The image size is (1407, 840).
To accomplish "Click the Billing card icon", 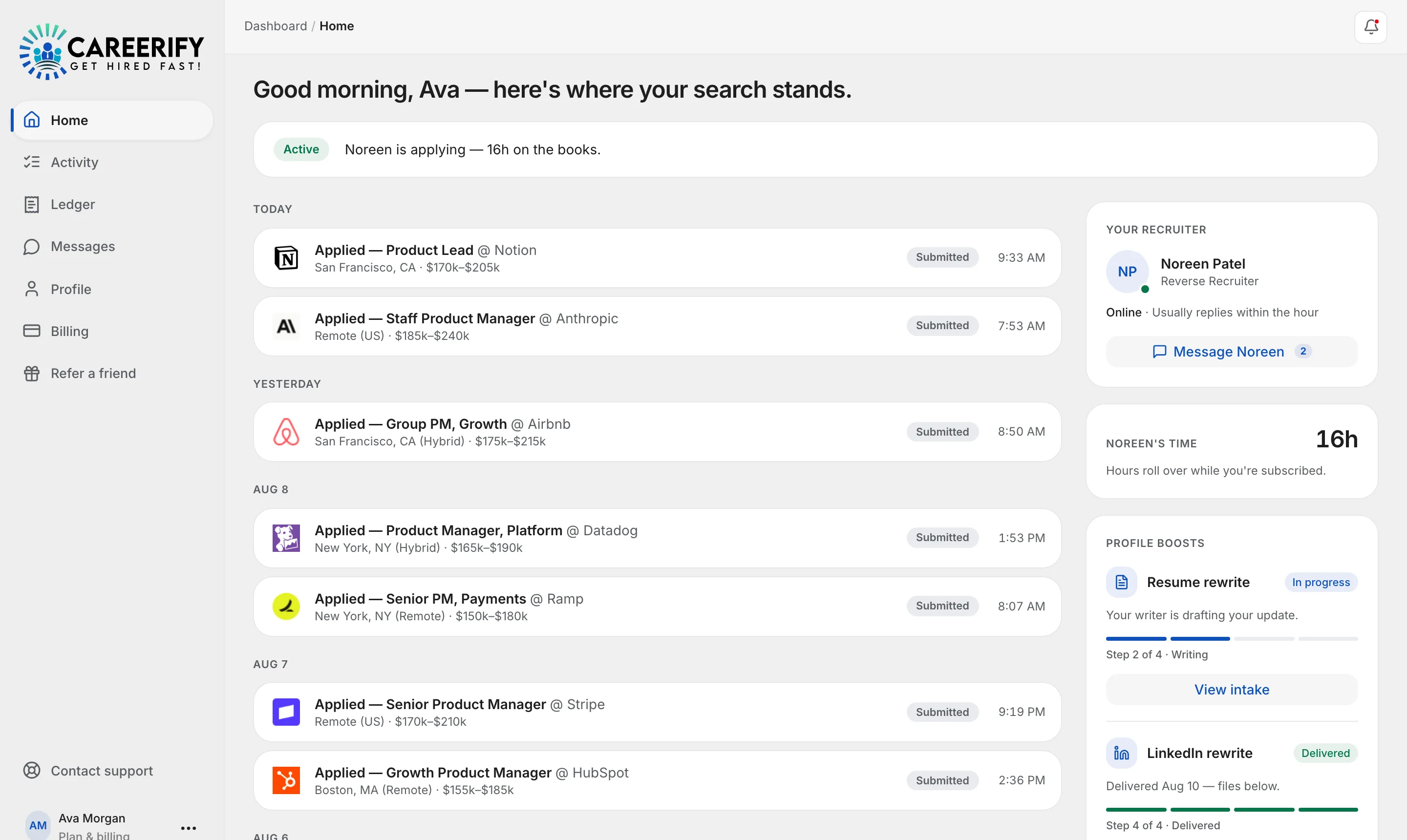I will point(32,331).
